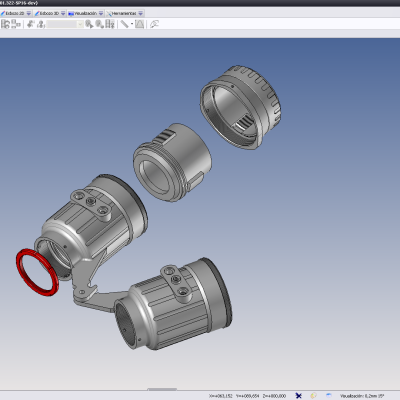Select the diagonal line tool icon
Viewport: 400px width, 400px height.
[124, 24]
